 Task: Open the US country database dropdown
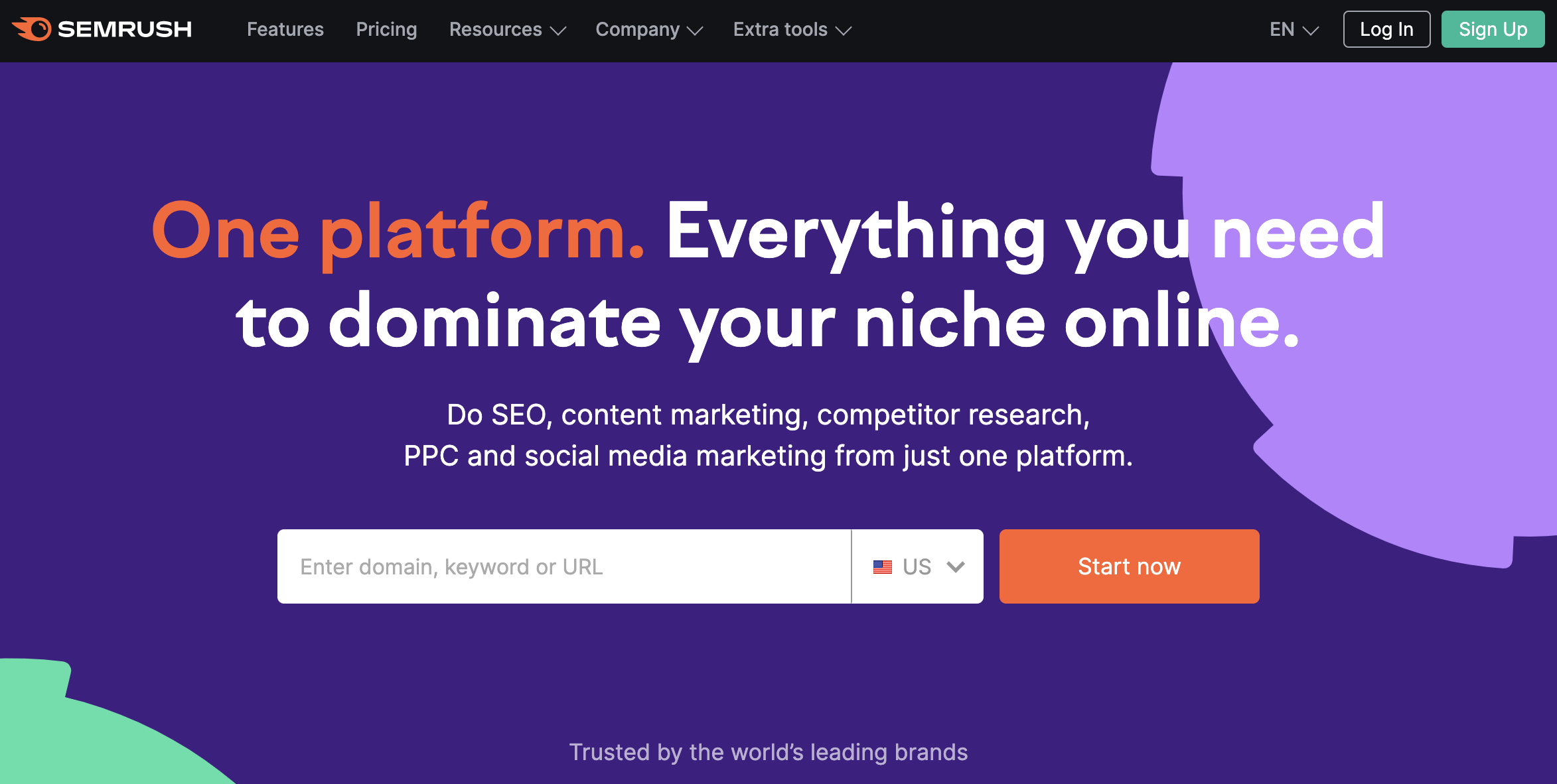(918, 566)
